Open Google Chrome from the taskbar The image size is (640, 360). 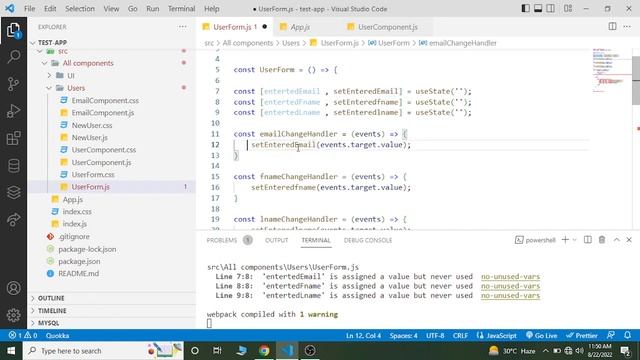pyautogui.click(x=264, y=351)
